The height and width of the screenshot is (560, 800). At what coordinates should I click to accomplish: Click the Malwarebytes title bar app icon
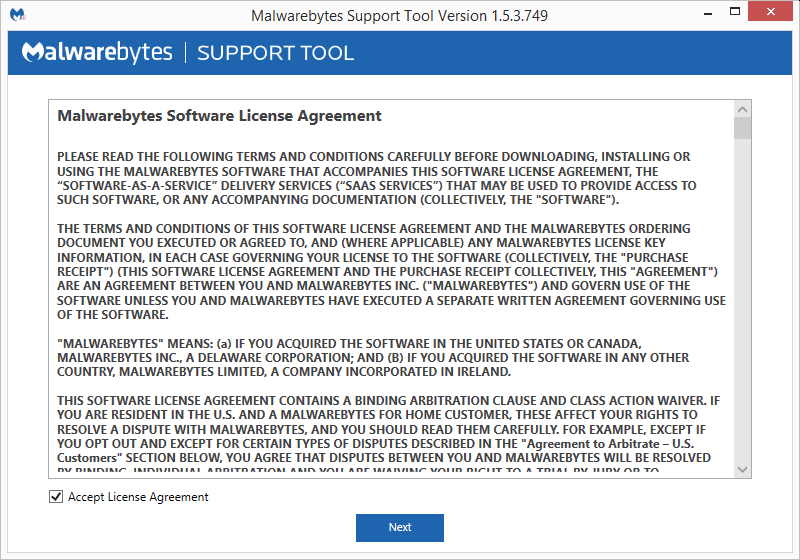click(17, 15)
